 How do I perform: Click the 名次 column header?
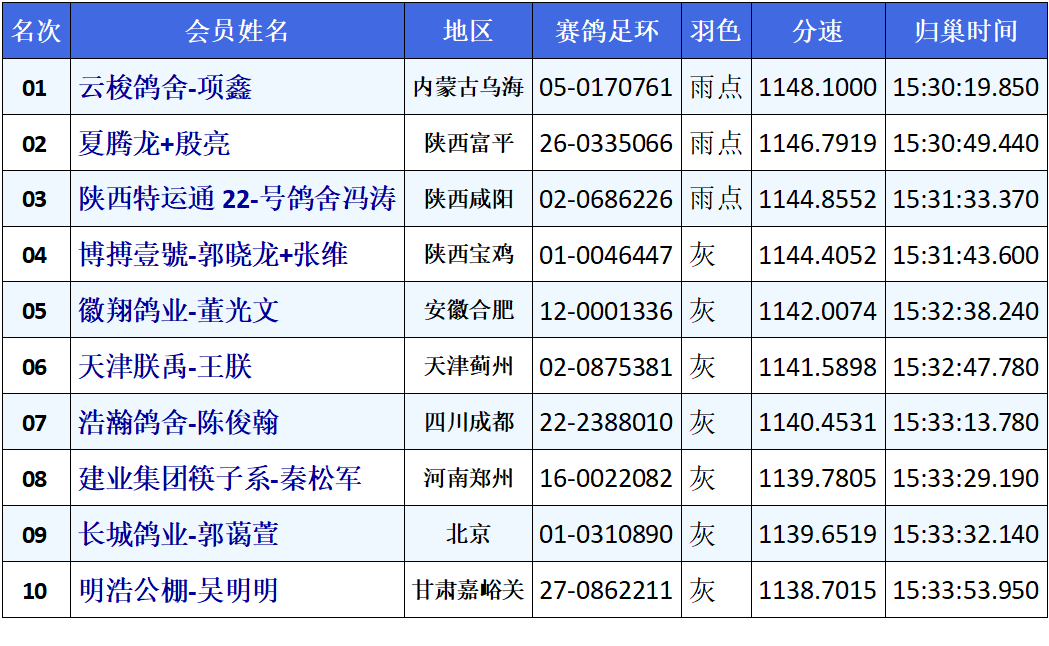coord(35,31)
